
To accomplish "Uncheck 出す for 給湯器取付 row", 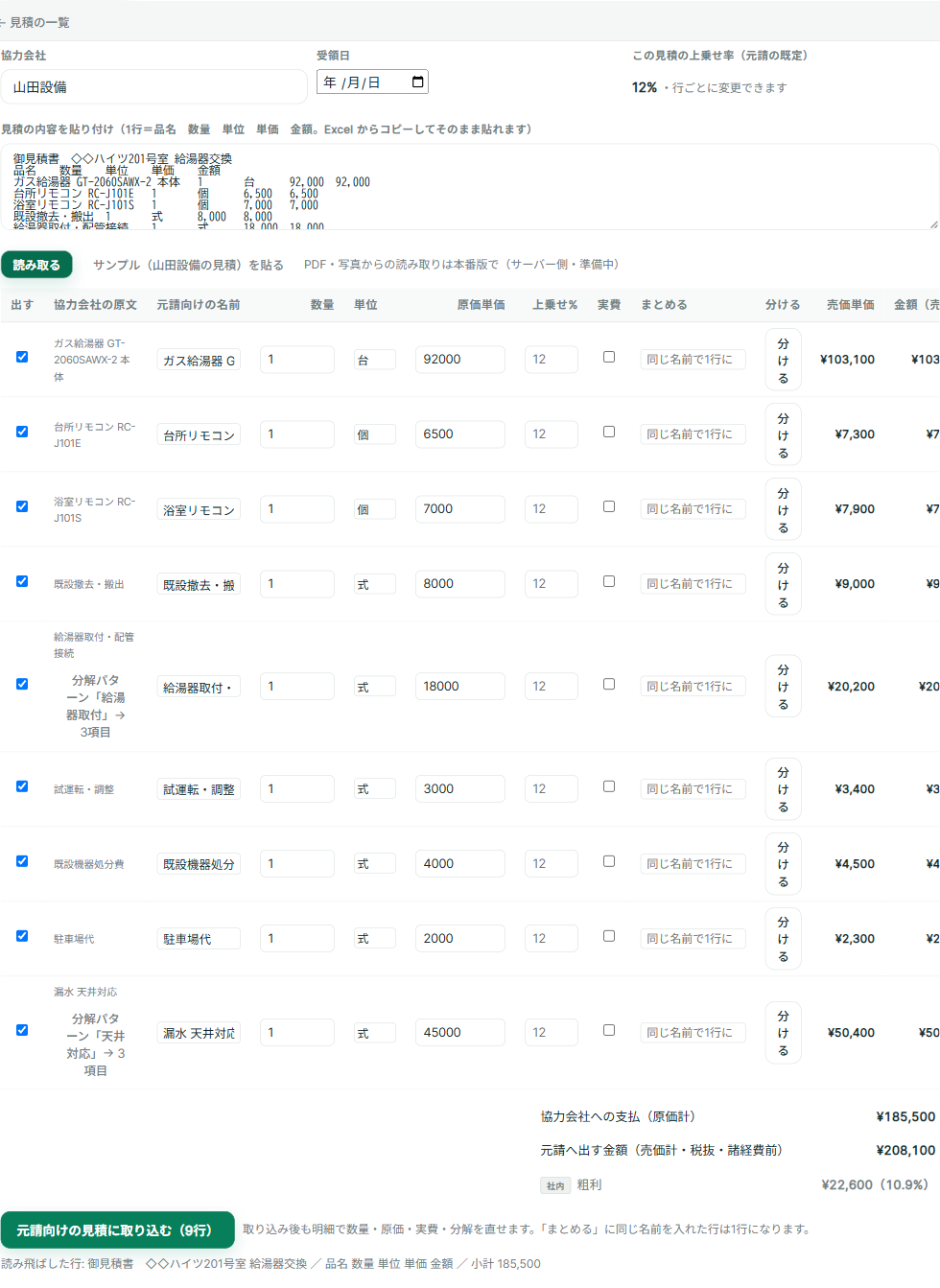I will [x=22, y=684].
